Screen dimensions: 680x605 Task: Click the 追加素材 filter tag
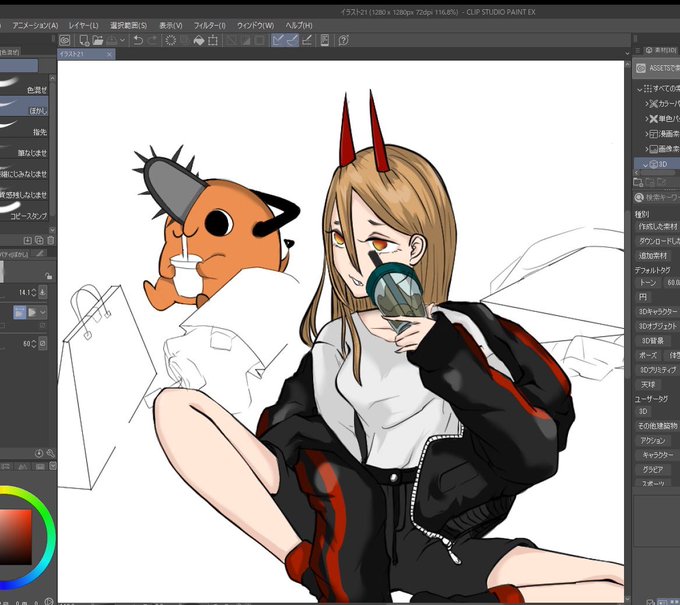[653, 255]
